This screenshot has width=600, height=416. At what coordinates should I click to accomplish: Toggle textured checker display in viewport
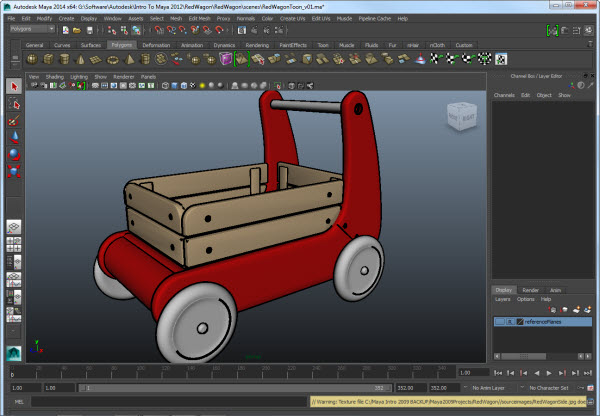tap(193, 86)
